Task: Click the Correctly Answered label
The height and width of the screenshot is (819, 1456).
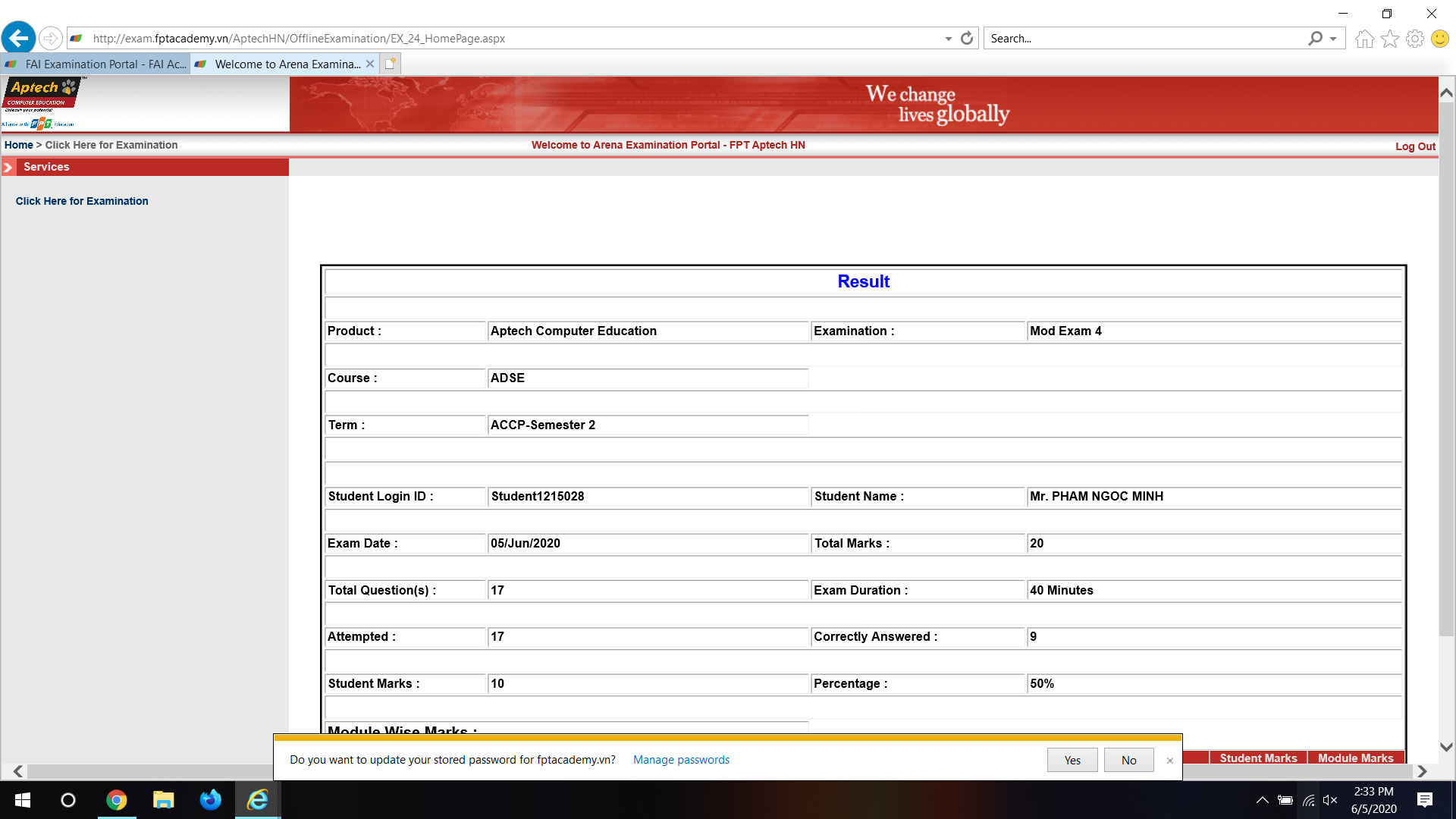Action: coord(875,636)
